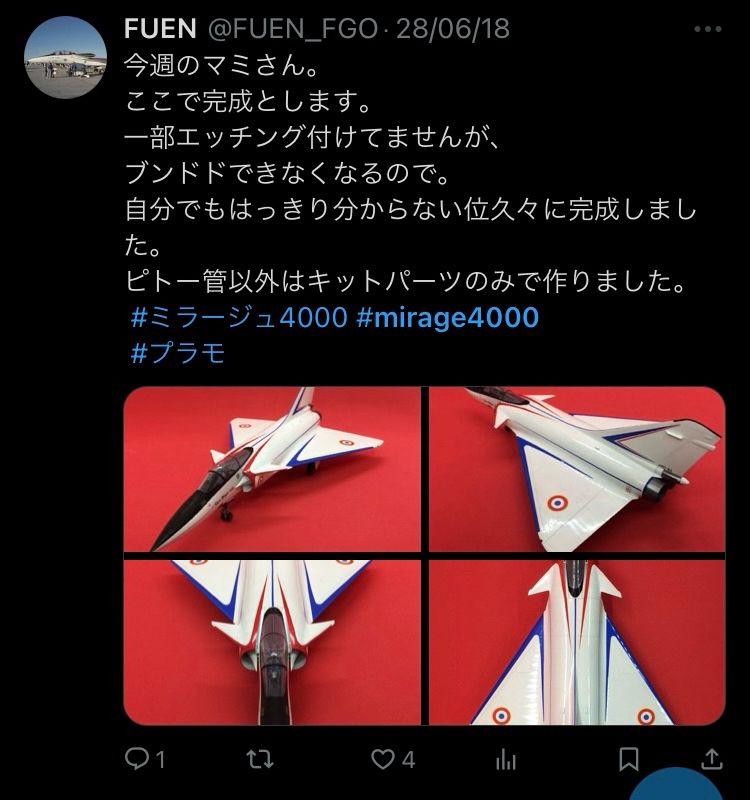Screen dimensions: 750x800
Task: Open the @FUEN_FGO handle
Action: (x=292, y=29)
